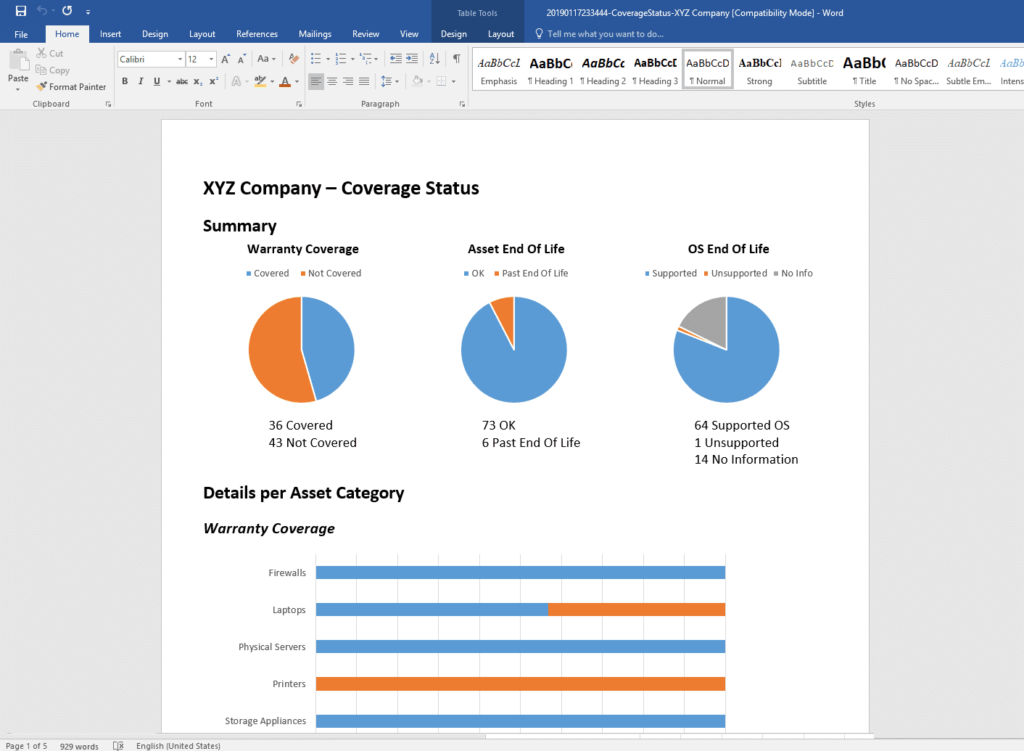The image size is (1024, 751).
Task: Toggle Italic formatting
Action: [140, 81]
